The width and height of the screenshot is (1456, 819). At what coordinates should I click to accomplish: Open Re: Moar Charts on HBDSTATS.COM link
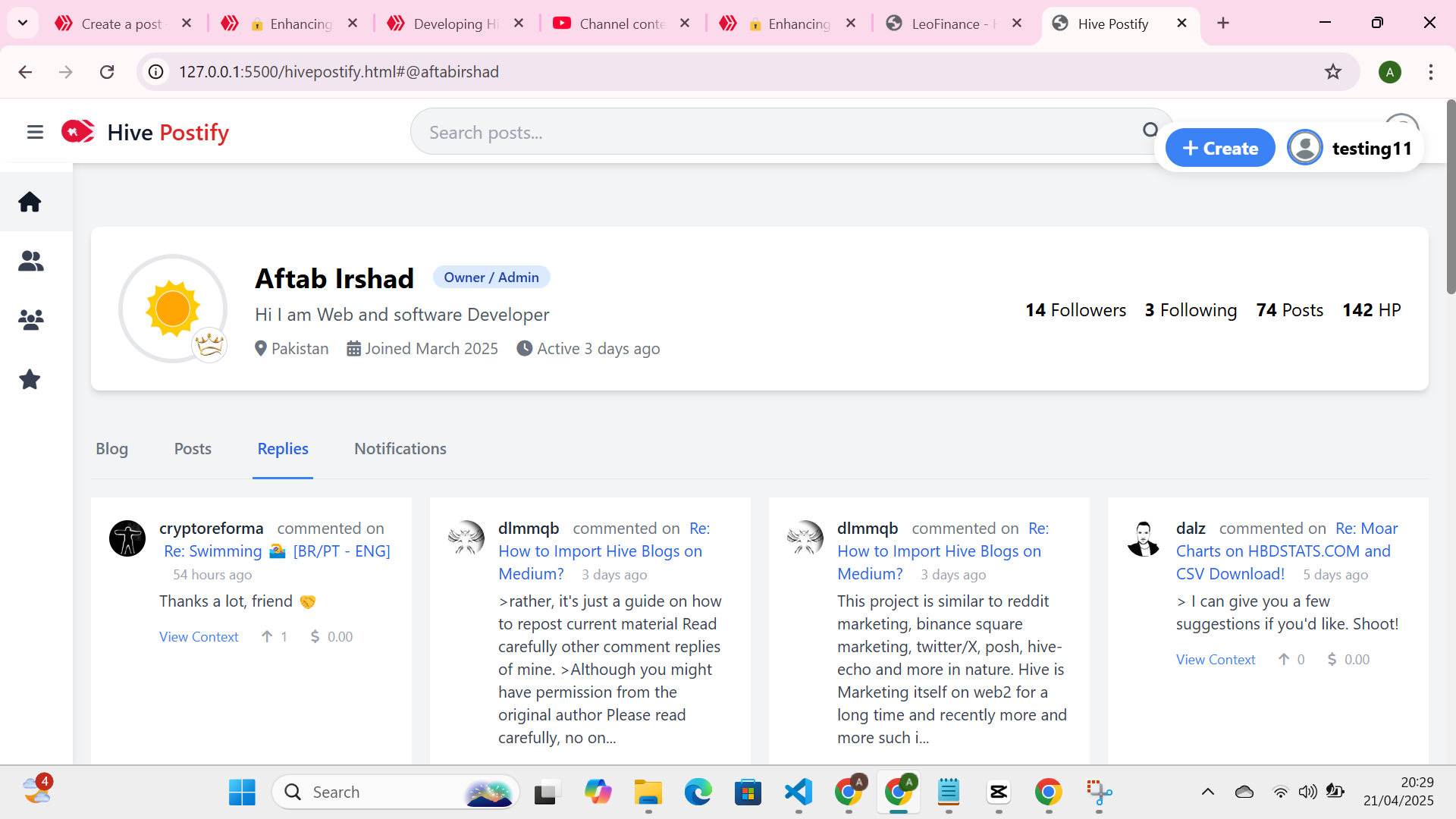click(x=1287, y=551)
